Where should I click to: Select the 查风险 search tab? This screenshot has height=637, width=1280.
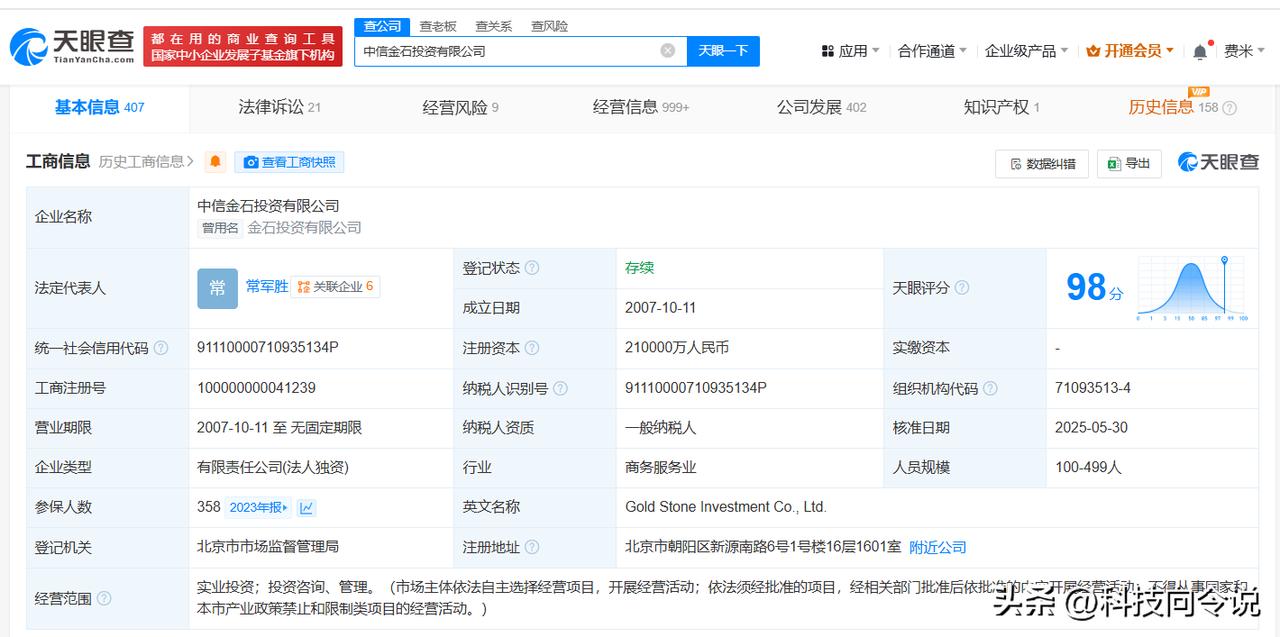coord(549,26)
